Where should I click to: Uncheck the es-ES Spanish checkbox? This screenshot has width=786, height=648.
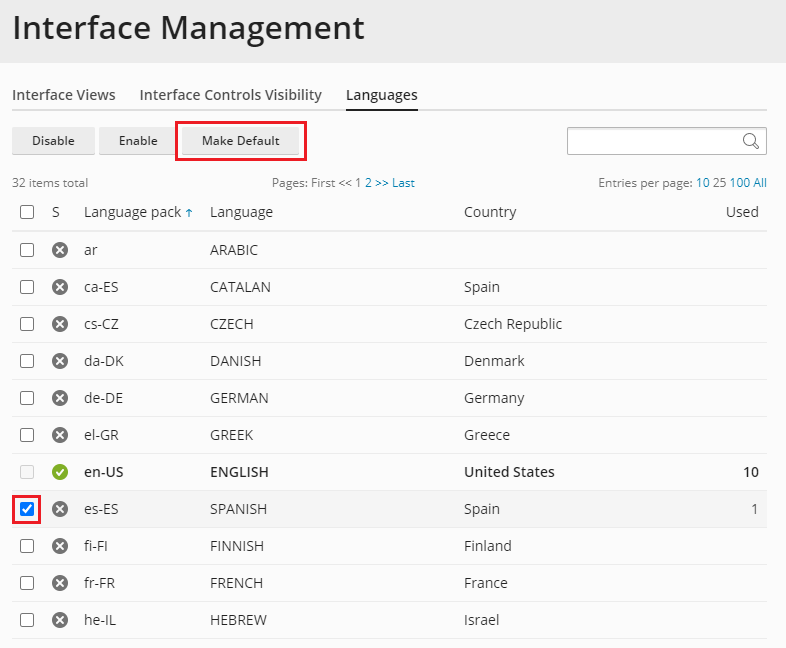coord(27,509)
